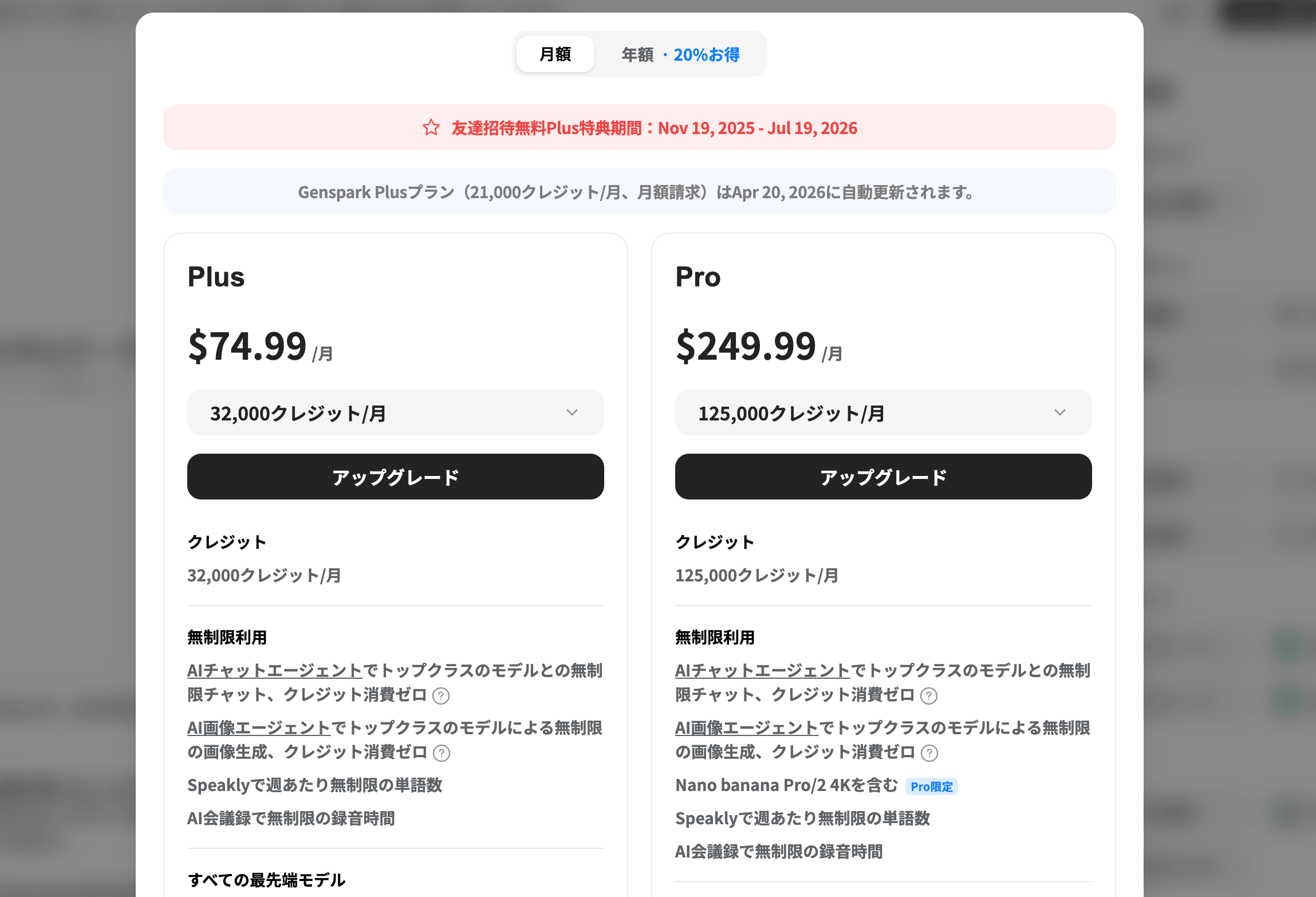Click the chevron arrow in the Pro credits selector
Image resolution: width=1316 pixels, height=897 pixels.
(x=1060, y=413)
